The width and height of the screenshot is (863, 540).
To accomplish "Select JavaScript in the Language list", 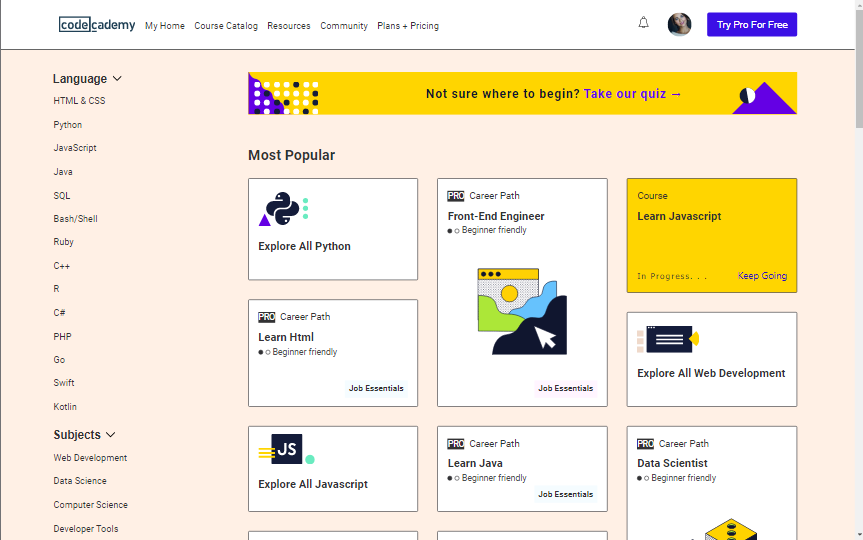I will (75, 148).
